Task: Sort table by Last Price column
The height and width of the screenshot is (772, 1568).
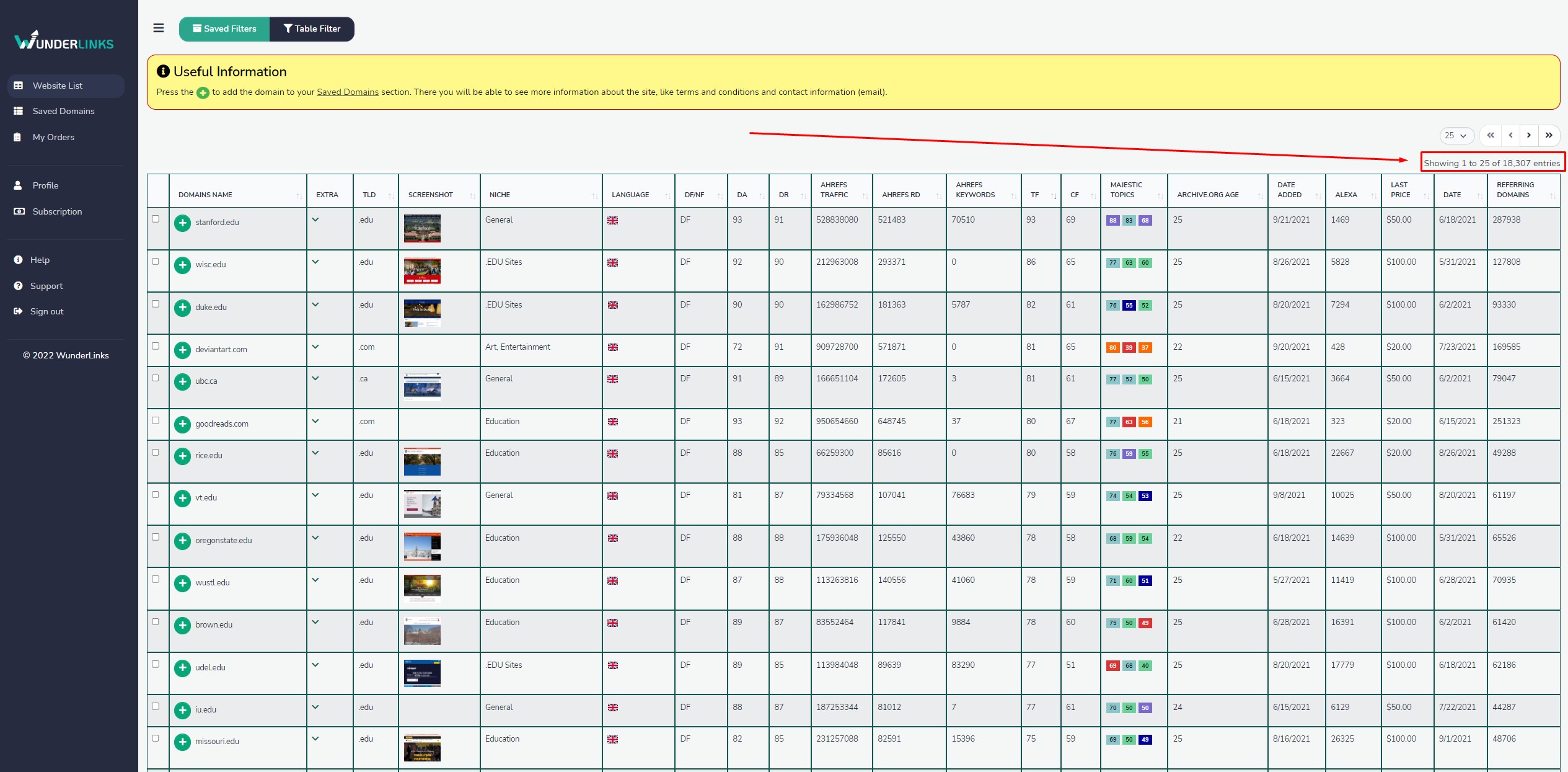Action: pyautogui.click(x=1407, y=190)
